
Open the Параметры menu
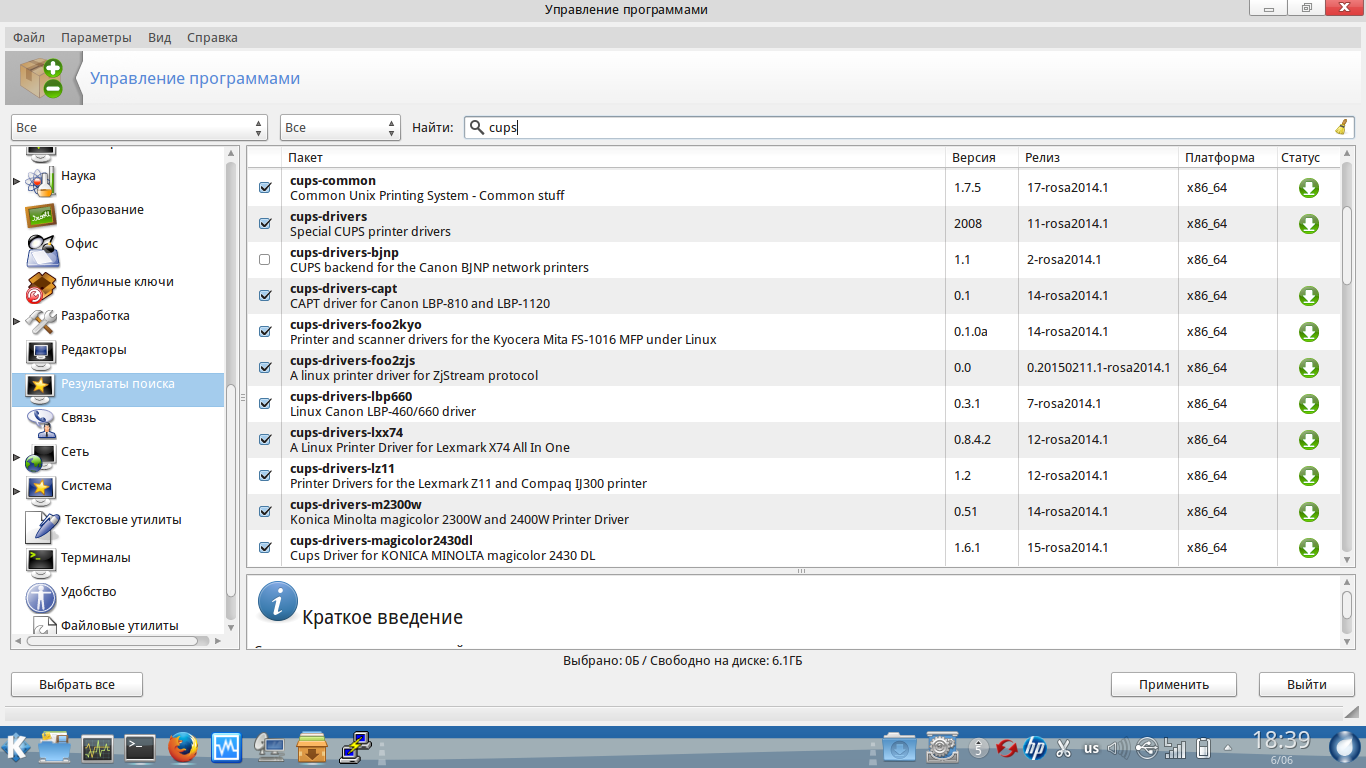96,38
